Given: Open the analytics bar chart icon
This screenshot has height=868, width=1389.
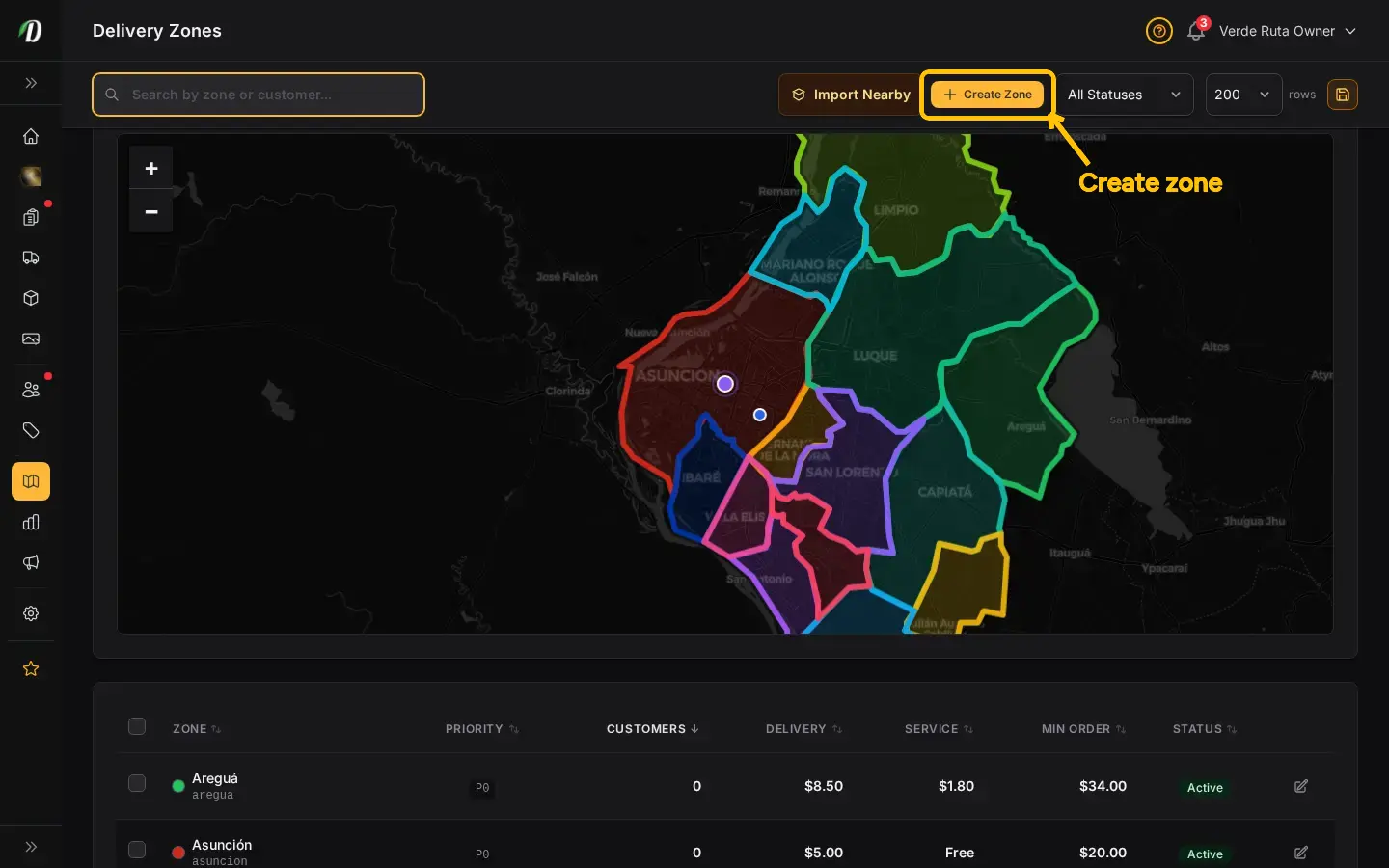Looking at the screenshot, I should pyautogui.click(x=31, y=522).
